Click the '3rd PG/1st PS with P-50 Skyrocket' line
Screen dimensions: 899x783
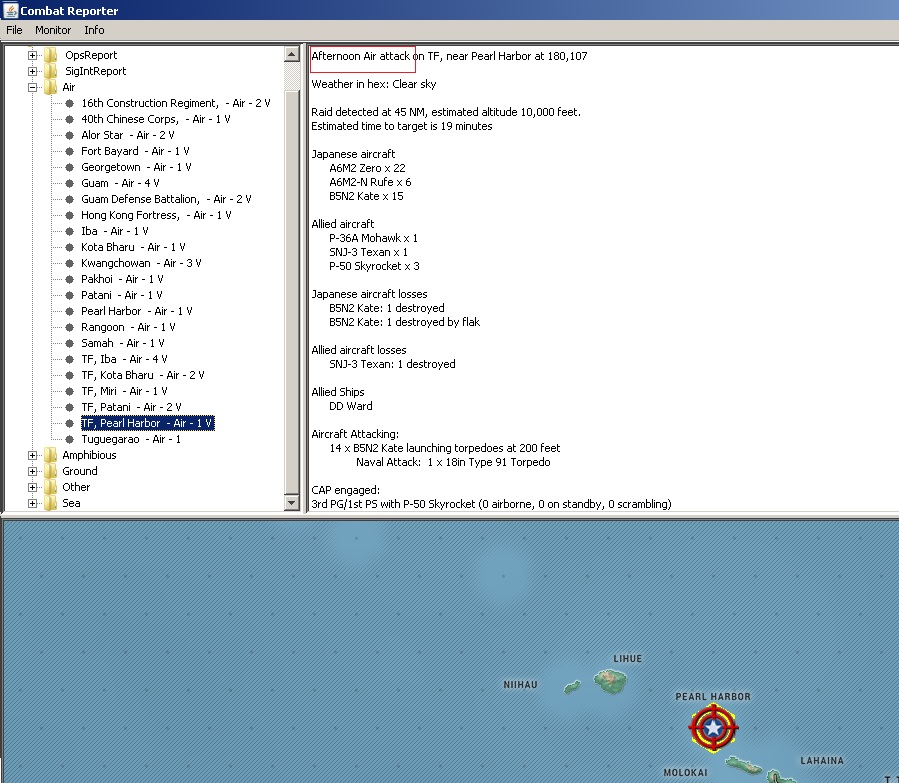tap(491, 504)
